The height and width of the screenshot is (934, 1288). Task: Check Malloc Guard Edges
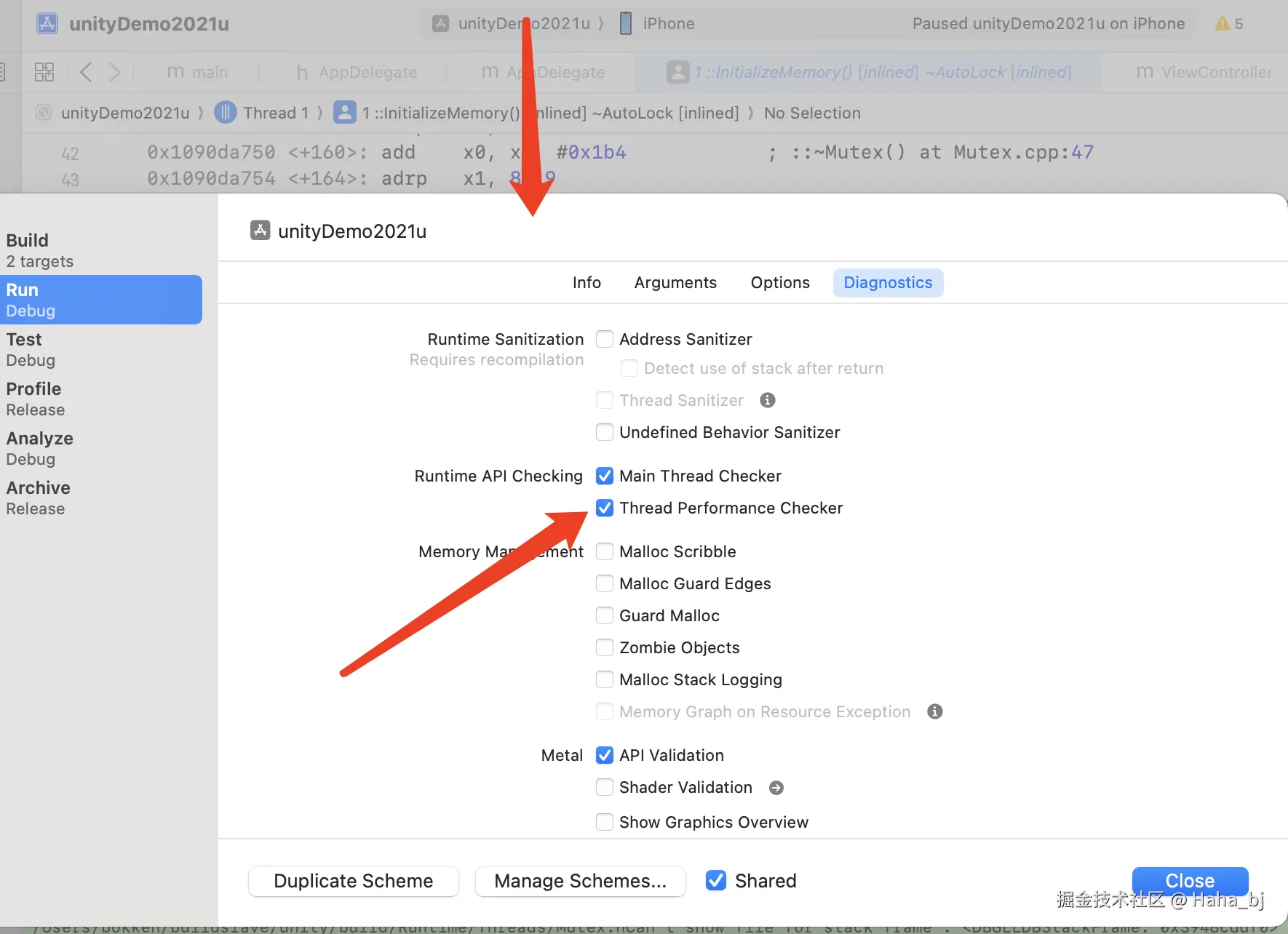click(604, 583)
